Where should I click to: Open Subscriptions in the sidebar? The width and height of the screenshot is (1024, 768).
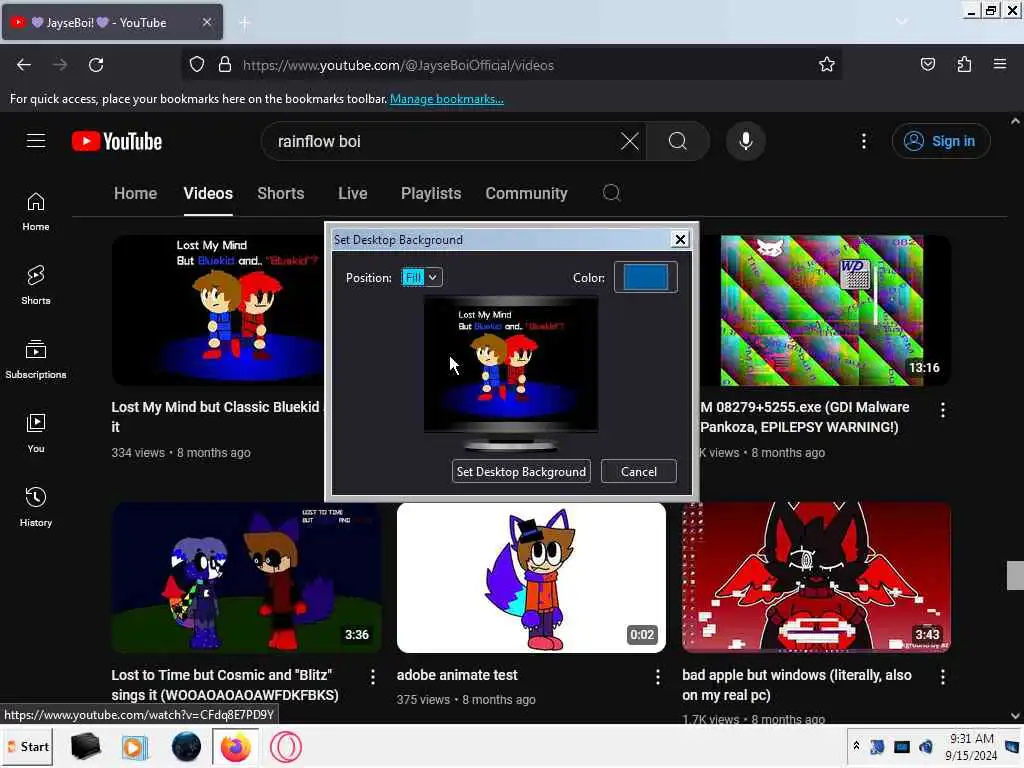[36, 359]
